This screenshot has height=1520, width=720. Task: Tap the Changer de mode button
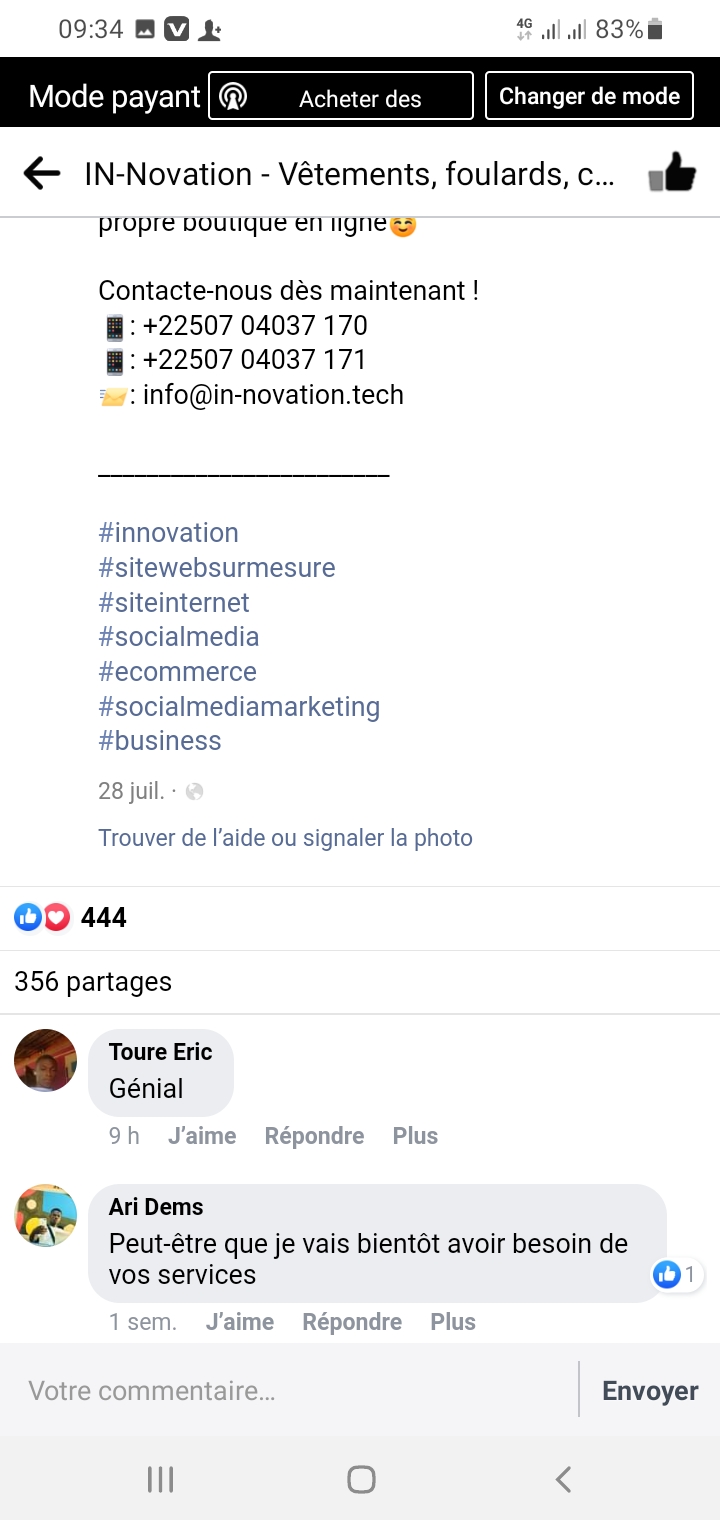point(589,96)
